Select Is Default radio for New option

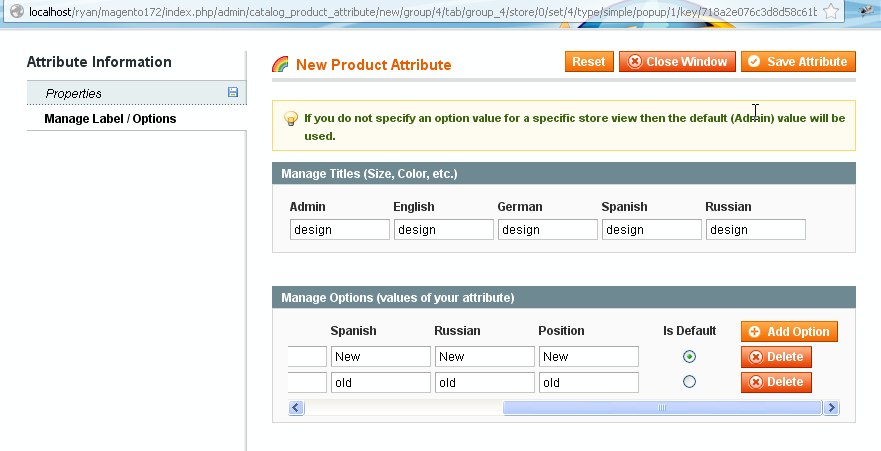689,357
